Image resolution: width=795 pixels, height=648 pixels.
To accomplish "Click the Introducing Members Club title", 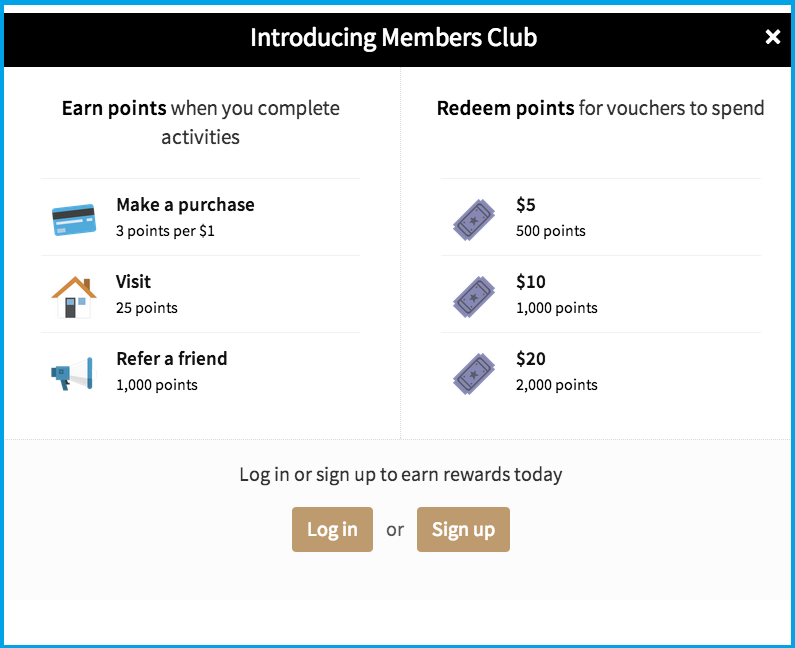I will point(393,38).
